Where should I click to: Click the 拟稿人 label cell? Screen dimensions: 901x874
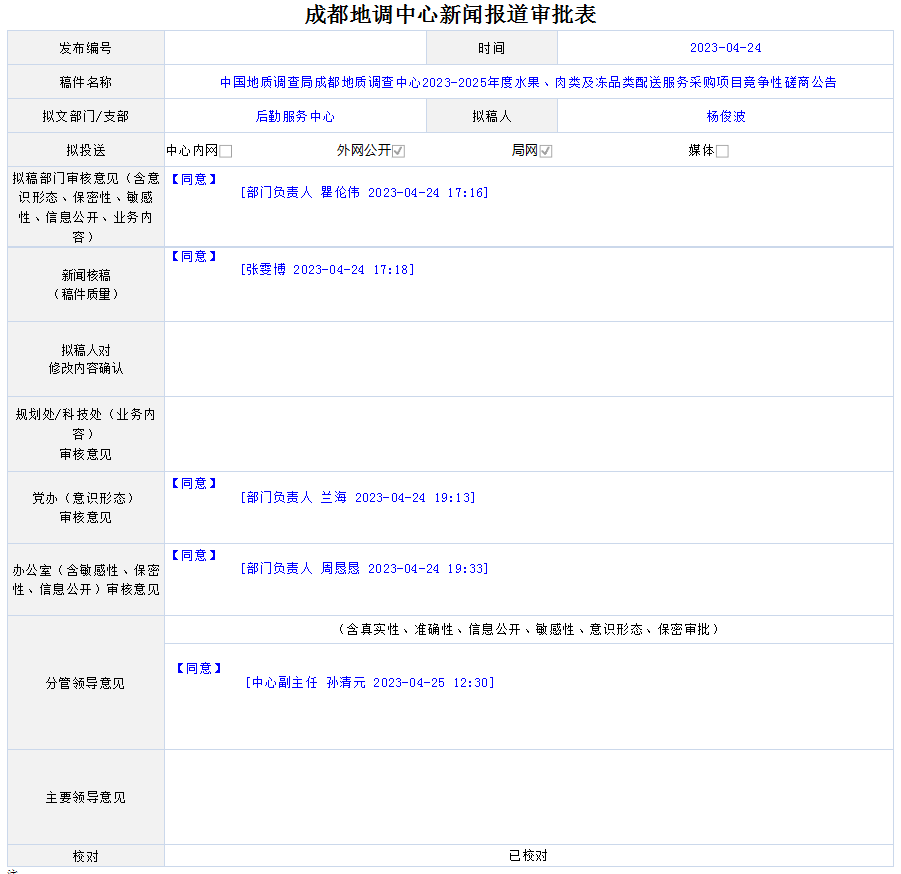click(492, 116)
